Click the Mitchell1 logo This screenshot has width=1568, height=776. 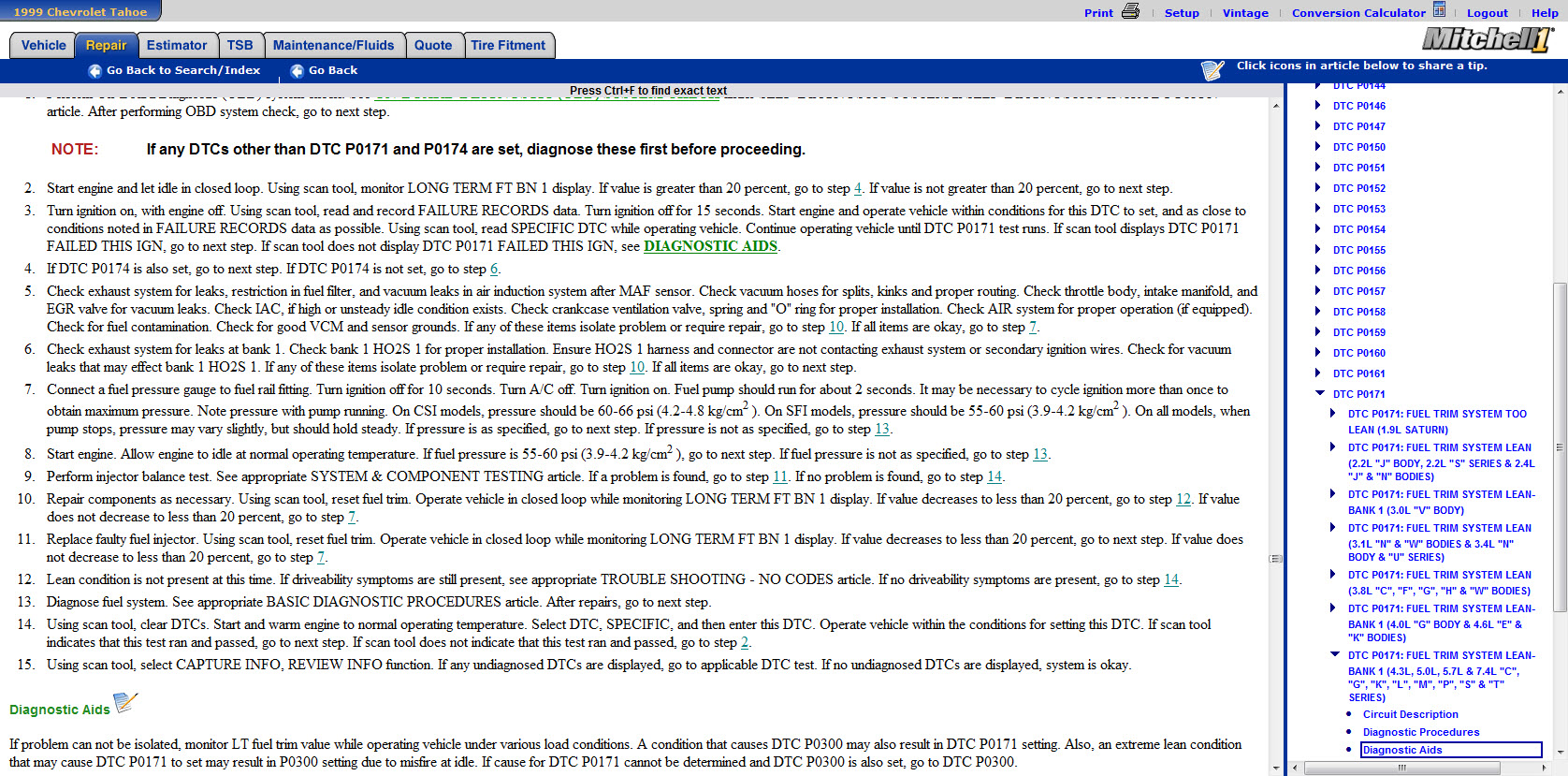(x=1488, y=39)
